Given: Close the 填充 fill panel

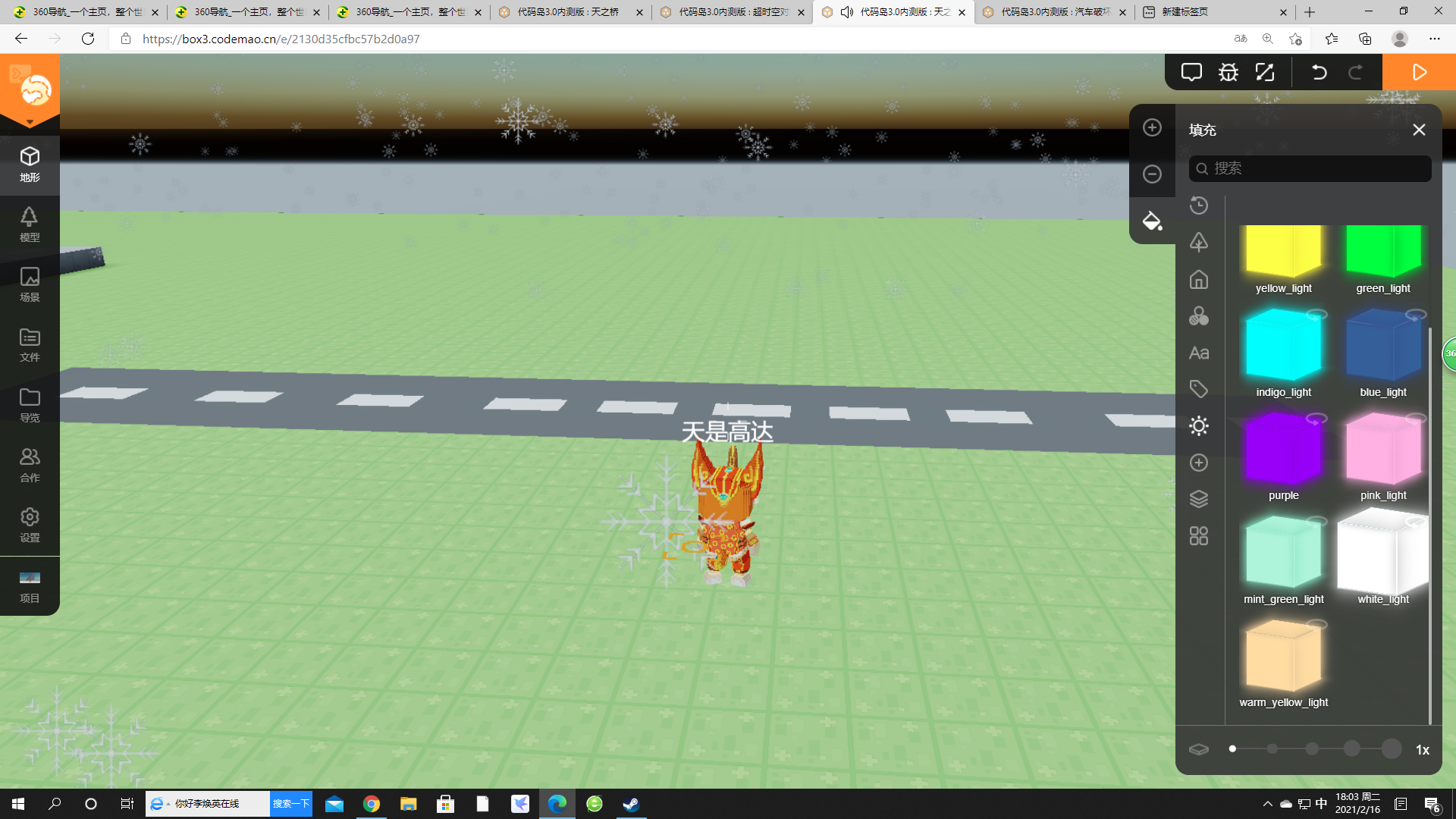Looking at the screenshot, I should pos(1419,130).
